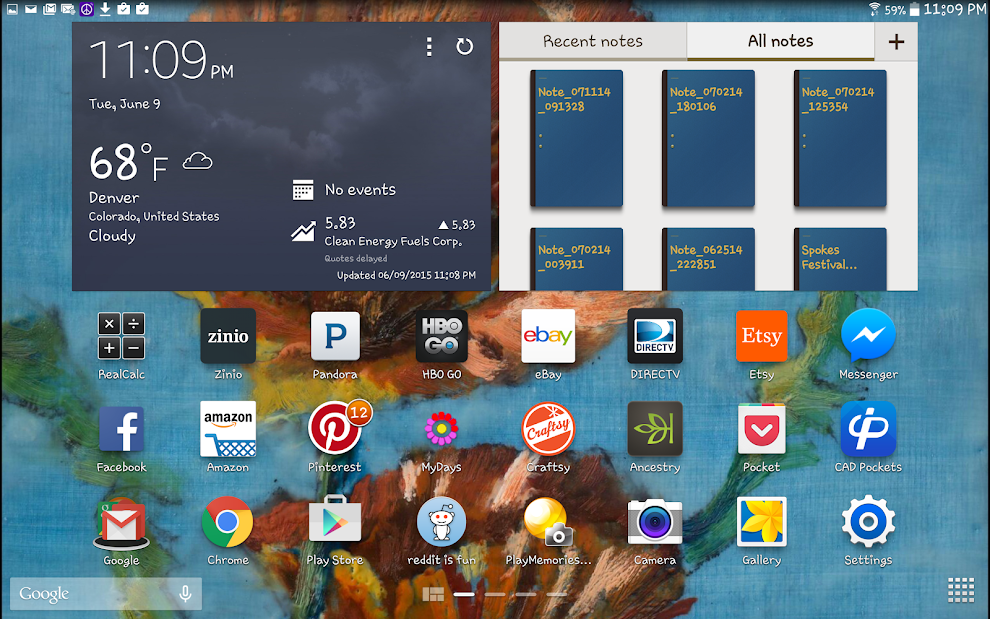Open the WiFi status icon in status bar
990x619 pixels.
(874, 9)
